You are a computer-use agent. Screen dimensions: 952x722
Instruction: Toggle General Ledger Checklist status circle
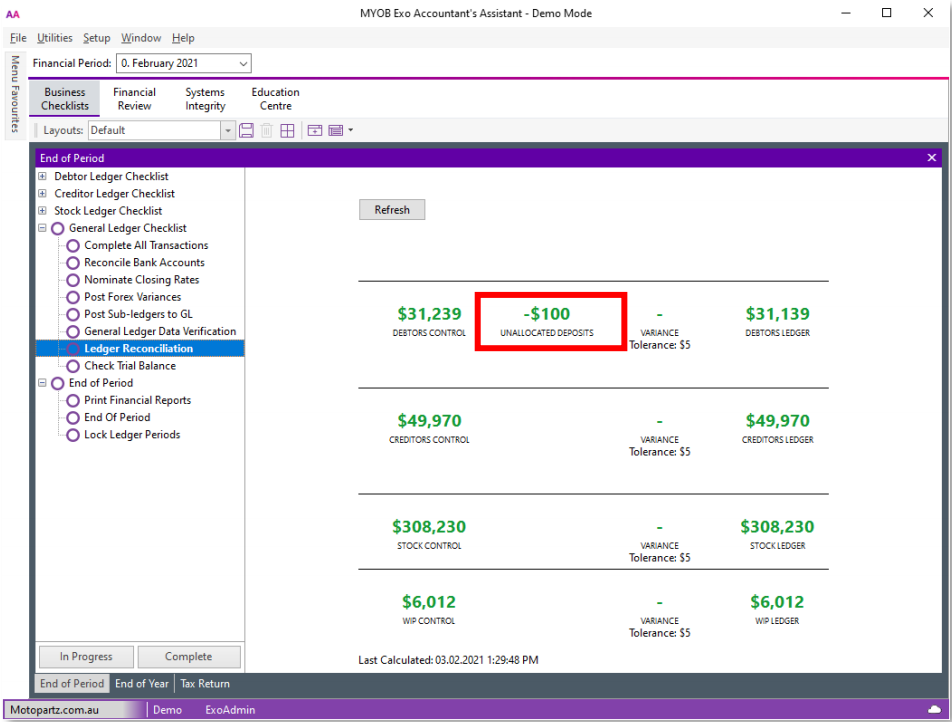58,228
